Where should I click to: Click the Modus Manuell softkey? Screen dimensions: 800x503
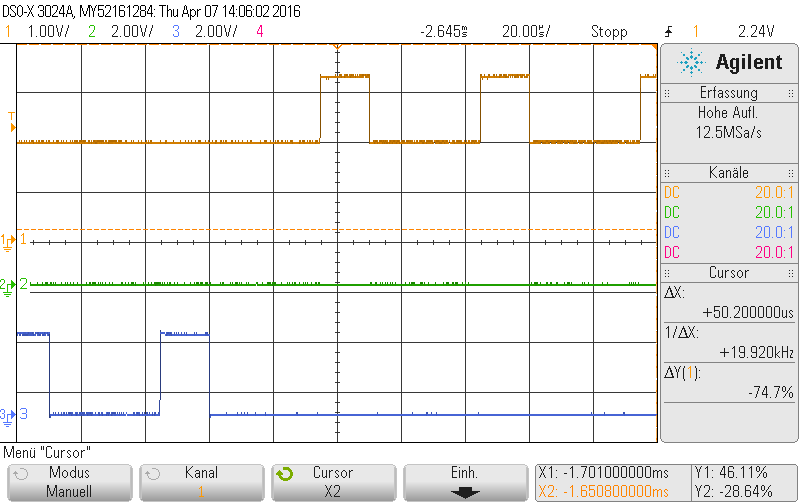coord(69,482)
